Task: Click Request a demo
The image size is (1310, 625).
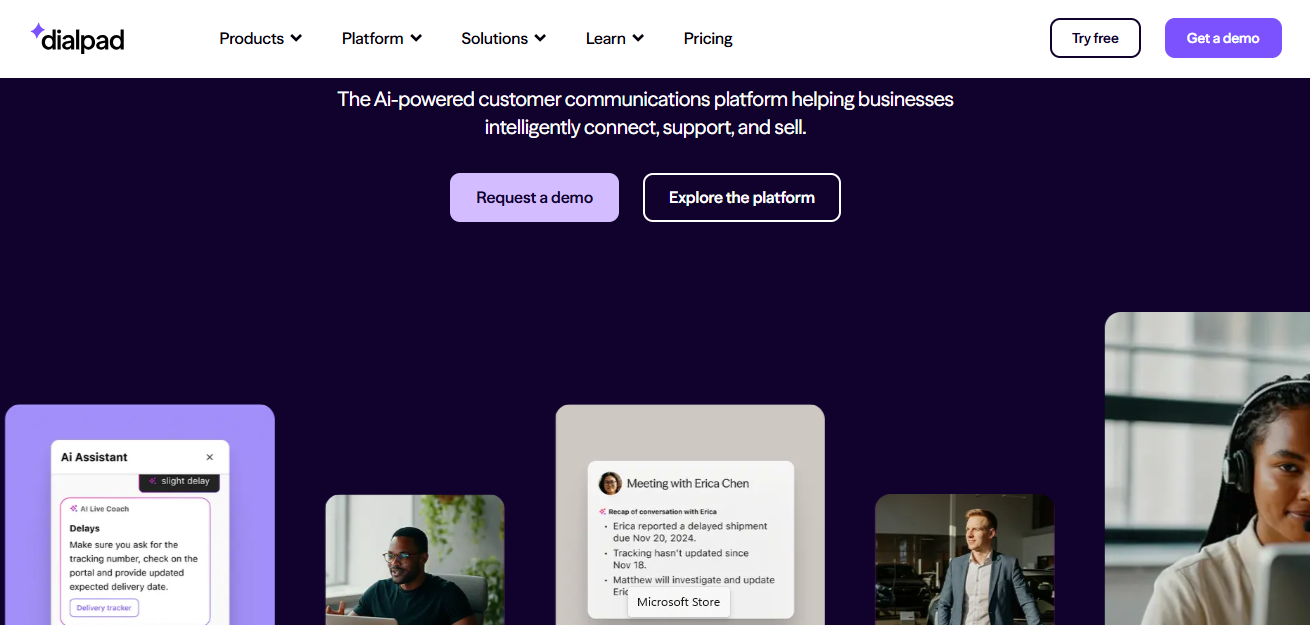Action: [x=534, y=197]
